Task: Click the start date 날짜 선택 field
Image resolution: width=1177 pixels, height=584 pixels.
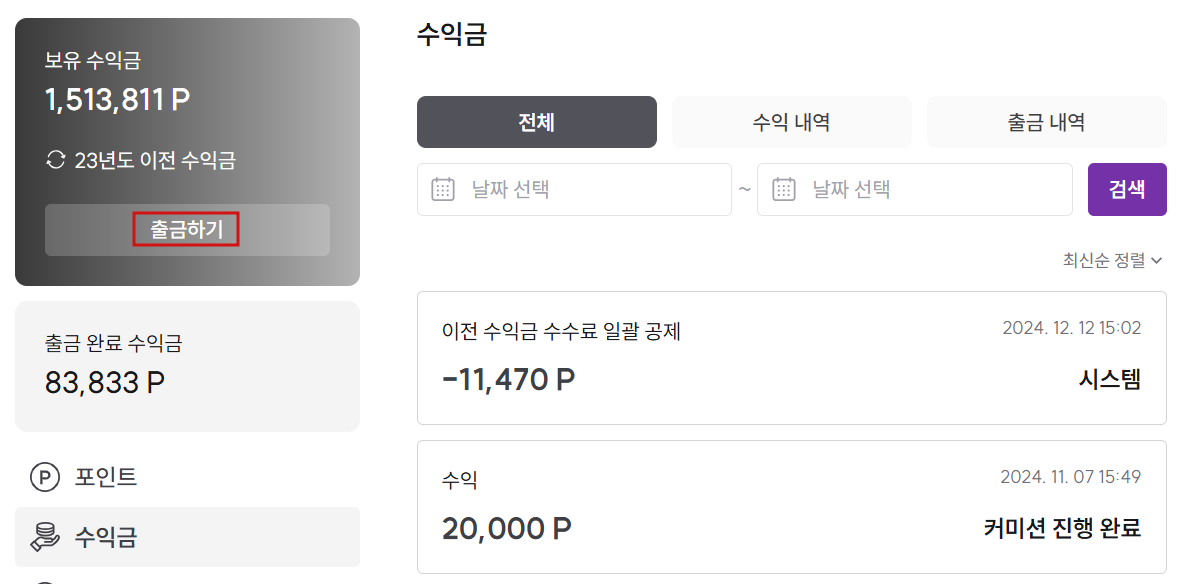Action: pyautogui.click(x=574, y=189)
